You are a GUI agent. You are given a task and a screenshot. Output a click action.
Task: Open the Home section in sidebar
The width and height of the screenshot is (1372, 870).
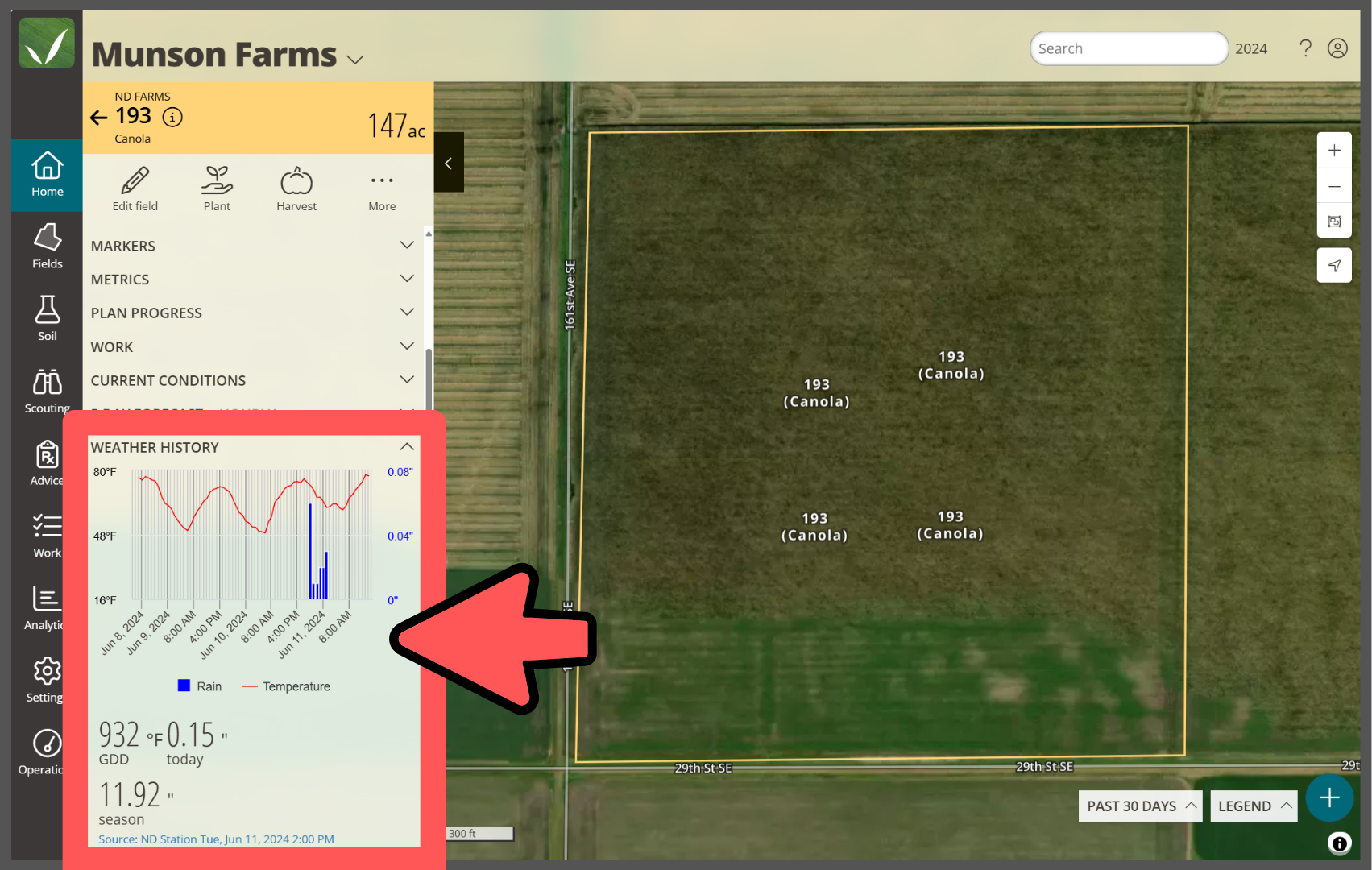47,175
